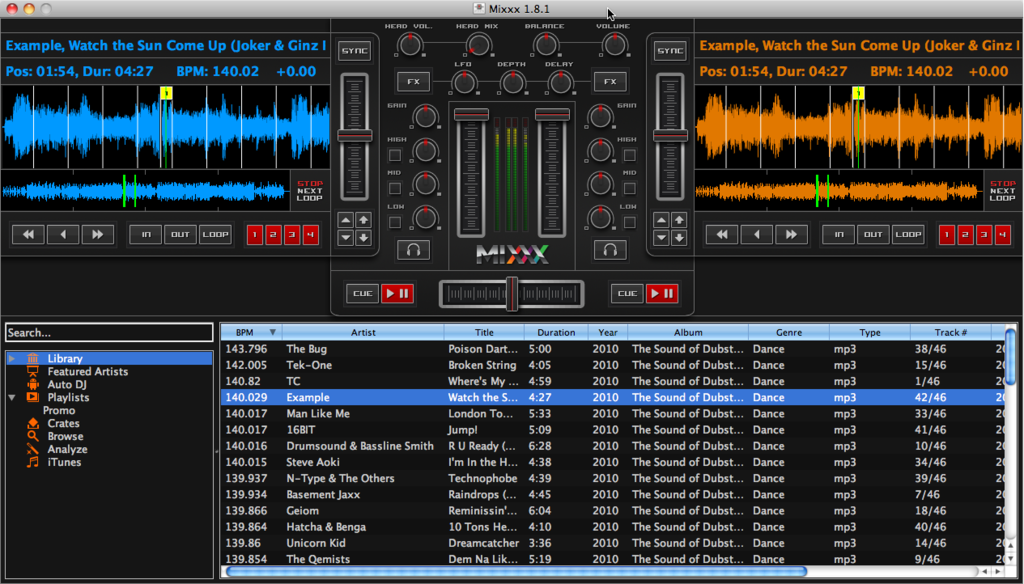This screenshot has height=584, width=1024.
Task: Open Crates in sidebar
Action: pos(63,423)
